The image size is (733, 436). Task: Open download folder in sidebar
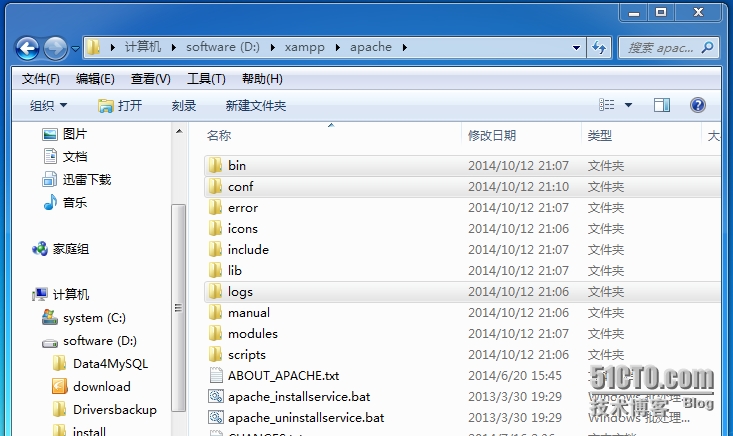point(92,386)
